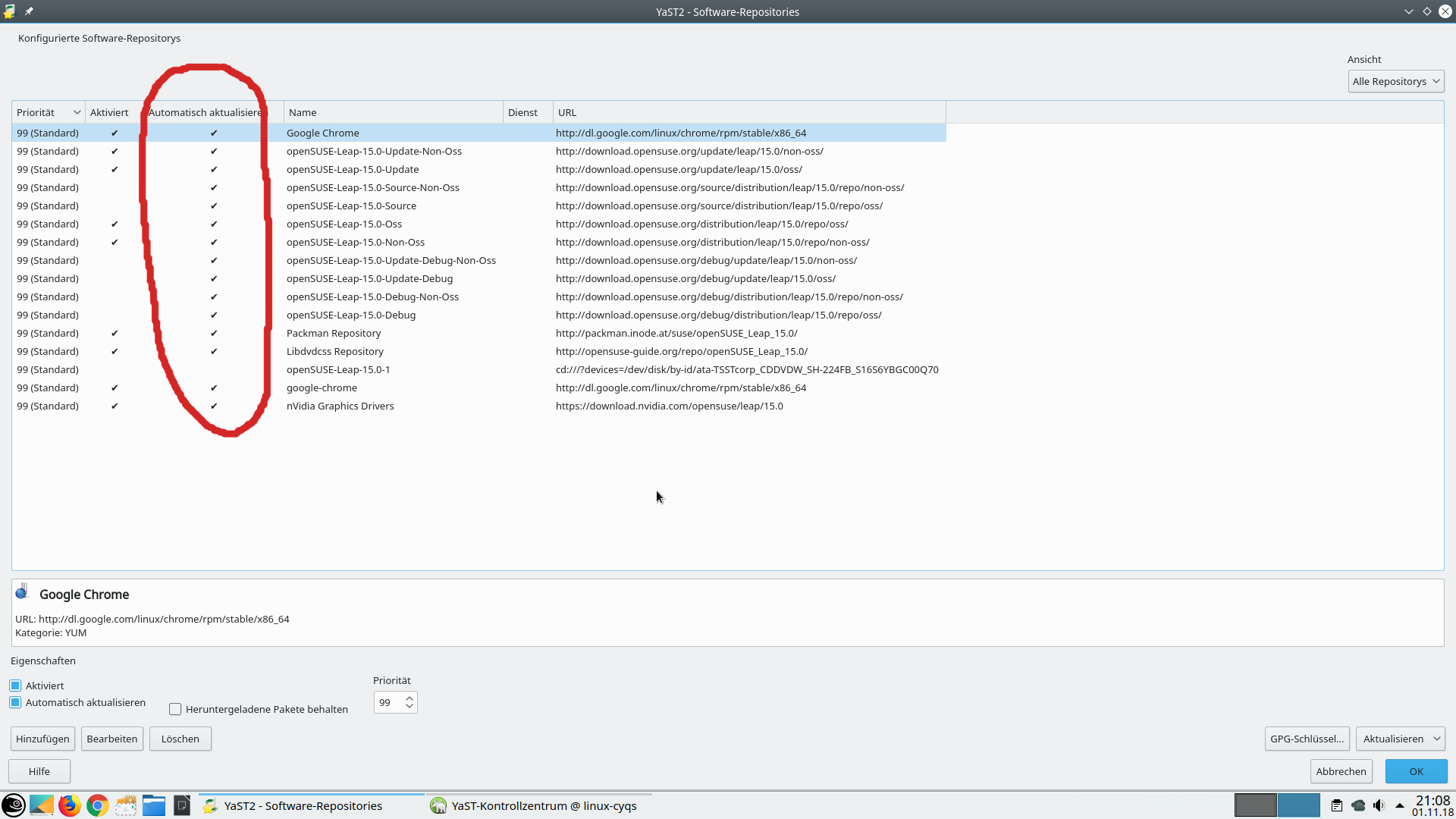Select the nVidia Graphics Drivers row
1456x819 pixels.
tap(479, 406)
